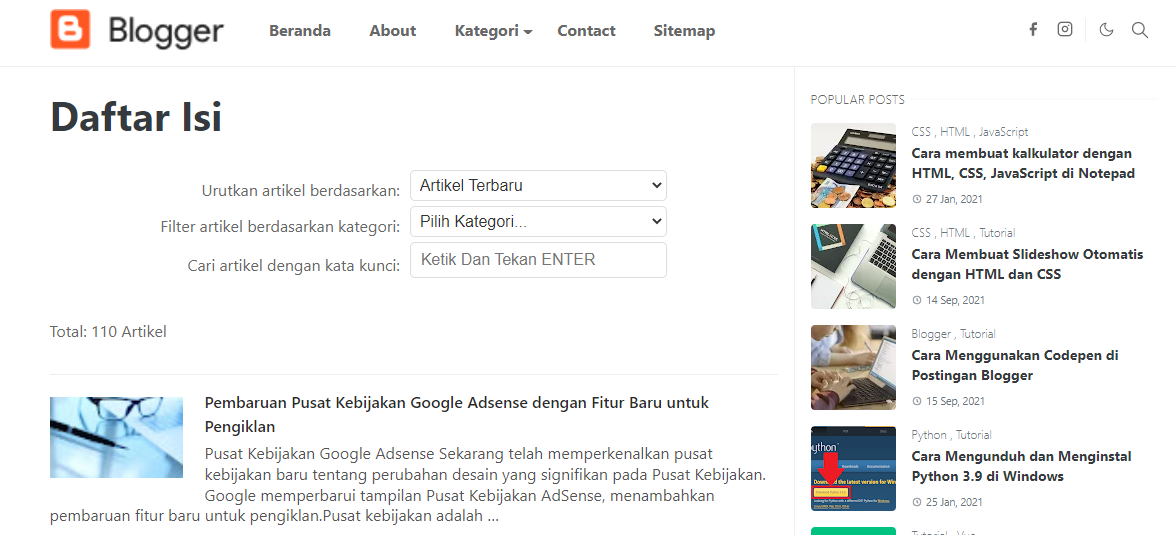
Task: Open Cara Mengunduh dan Menginstal Python post
Action: [x=1022, y=467]
